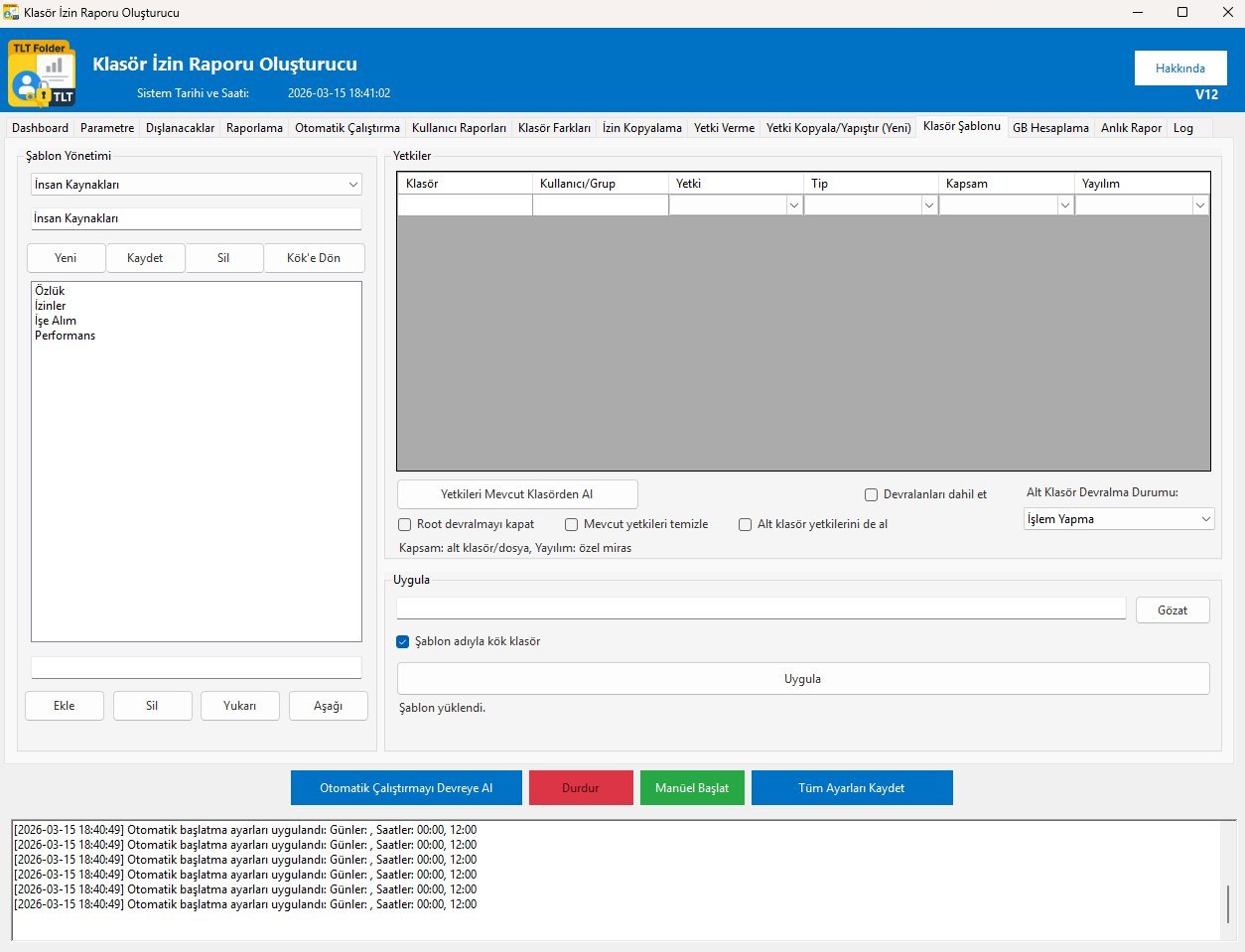Screen dimensions: 1245x952
Task: Go to the Log tab
Action: (x=1182, y=128)
